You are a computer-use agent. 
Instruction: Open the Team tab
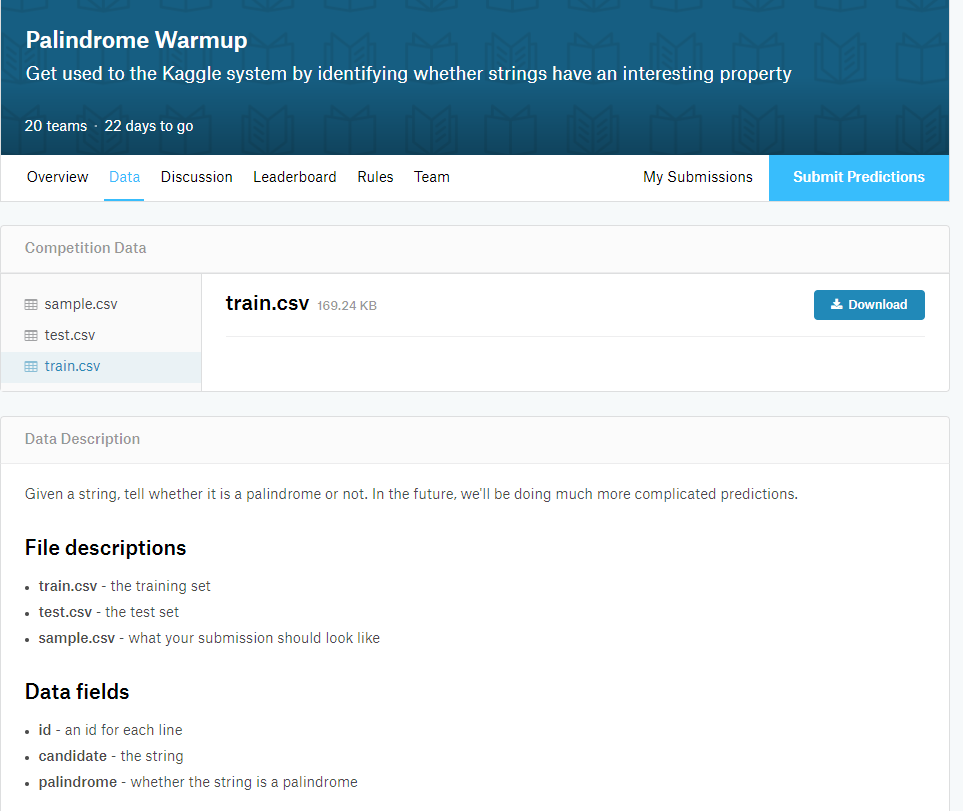point(432,177)
